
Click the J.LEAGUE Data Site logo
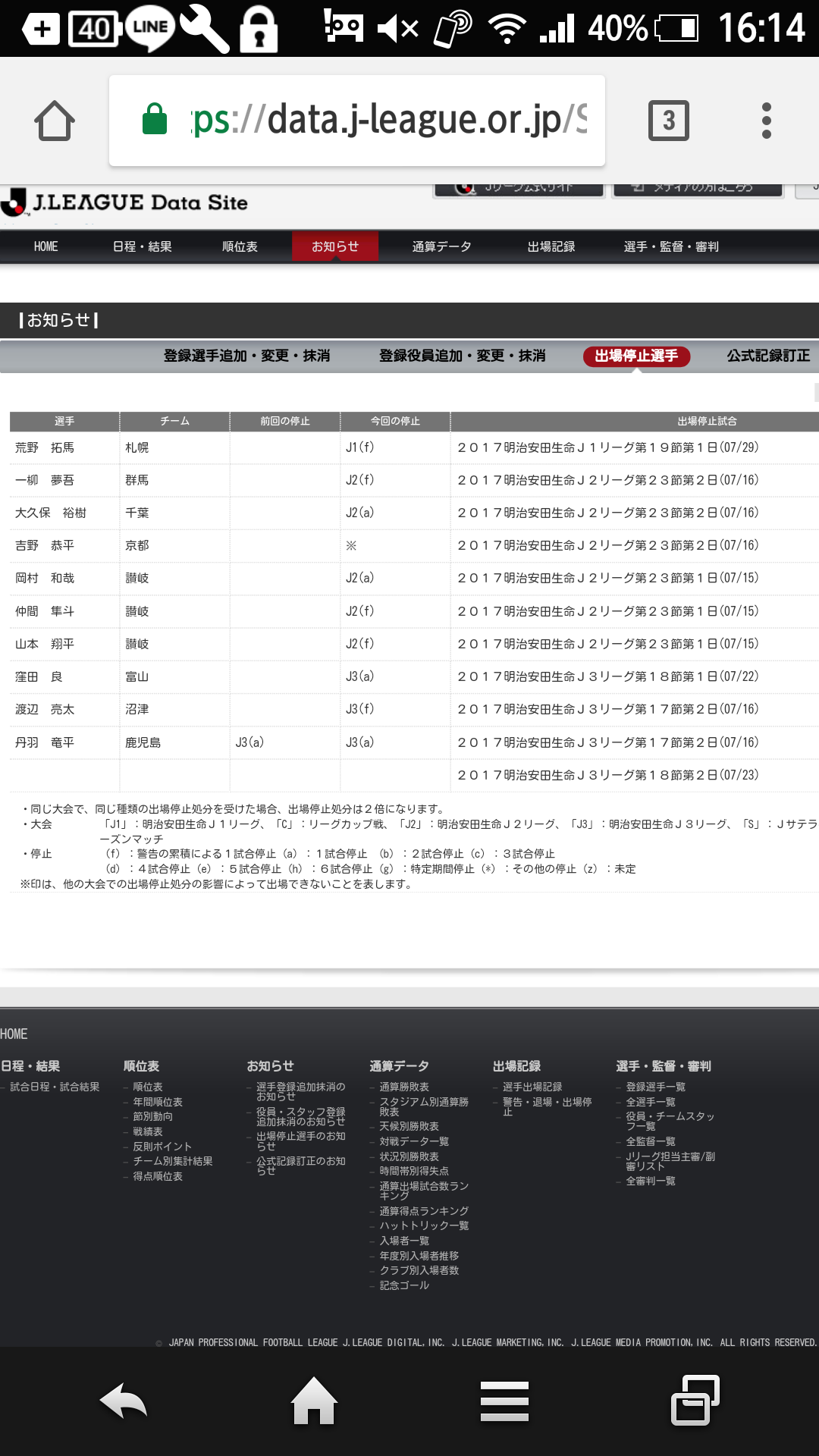[125, 202]
